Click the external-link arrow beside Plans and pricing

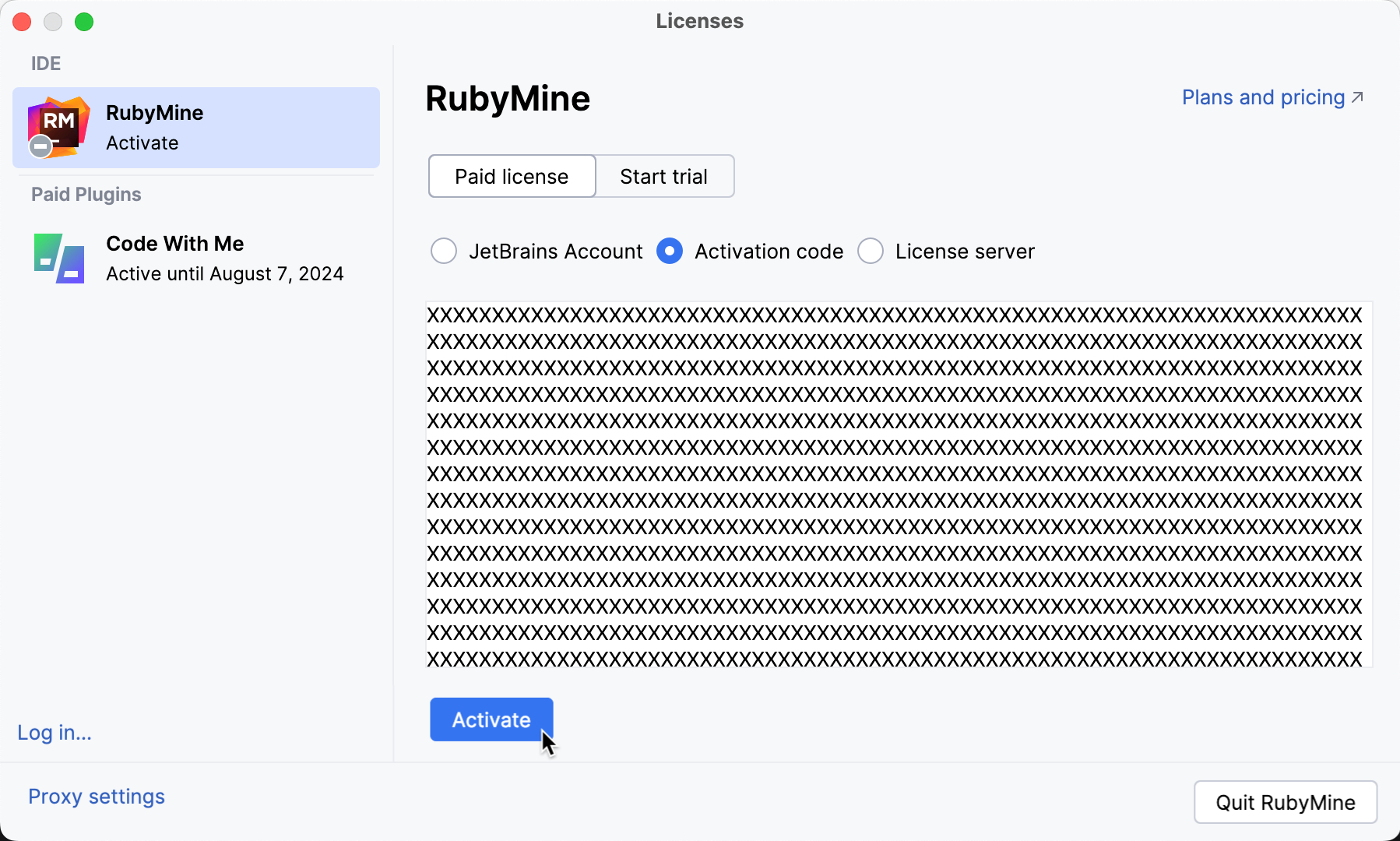[x=1358, y=97]
